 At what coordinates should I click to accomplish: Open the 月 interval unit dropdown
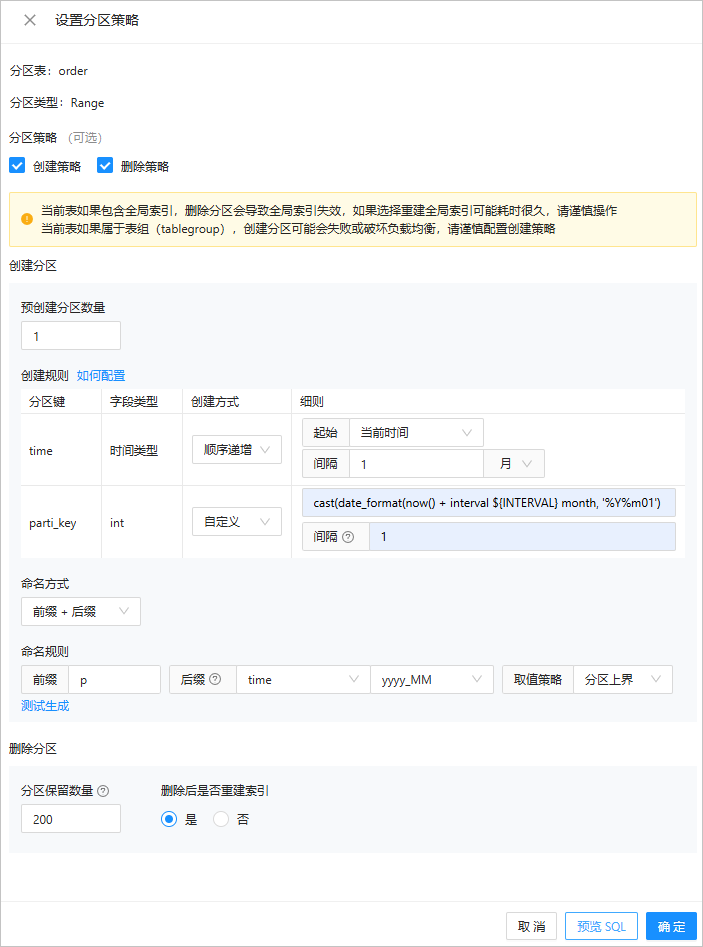(514, 464)
